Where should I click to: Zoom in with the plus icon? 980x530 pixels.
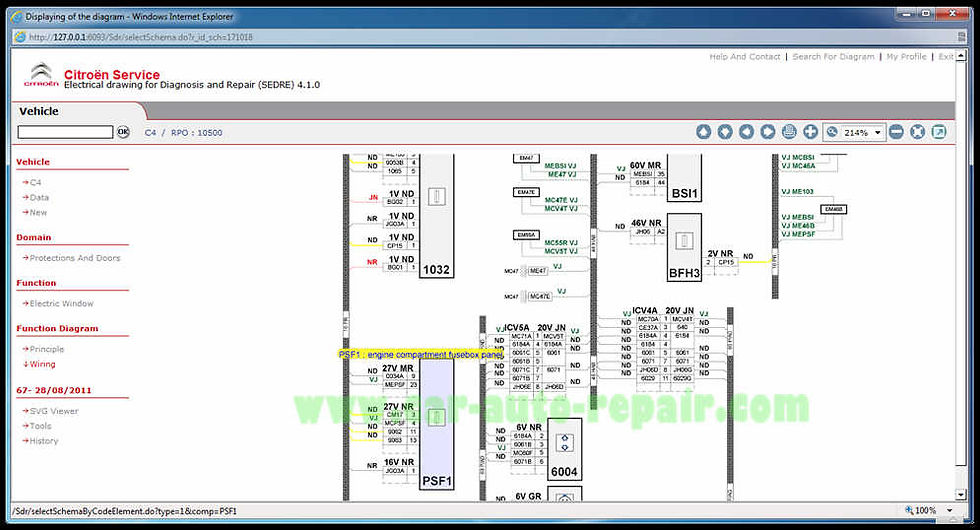point(811,132)
